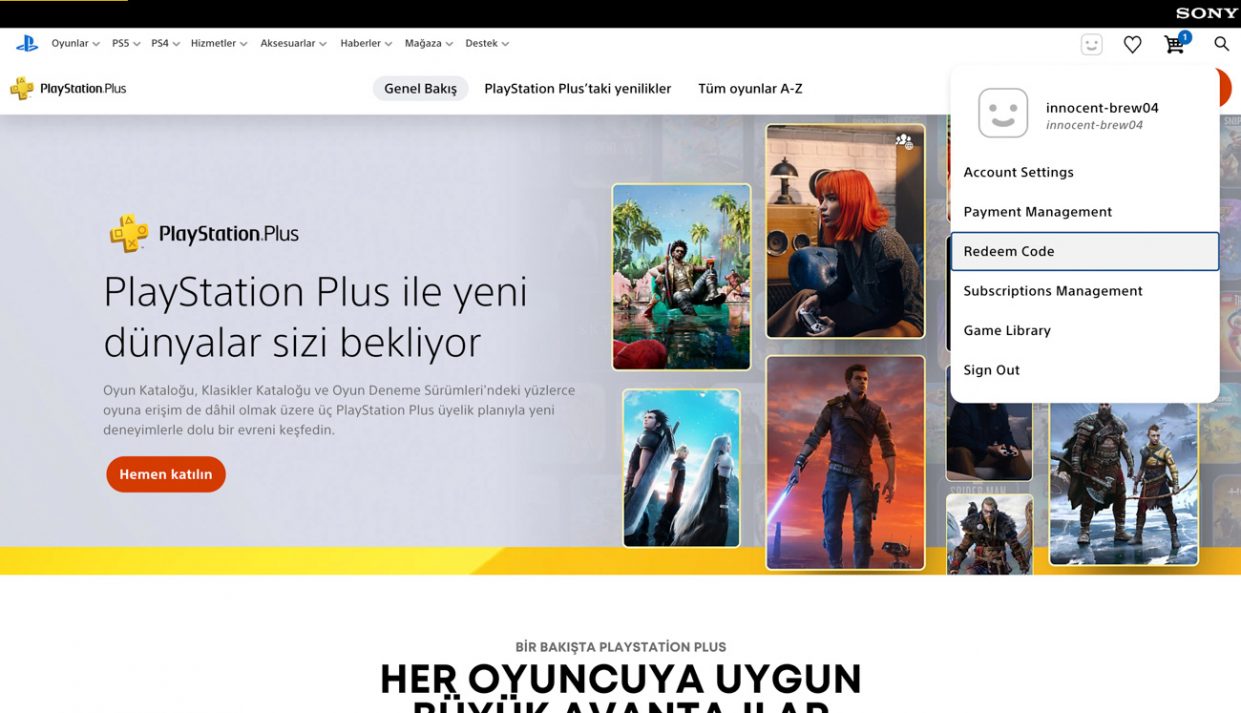
Task: Open the shopping cart icon
Action: 1176,43
